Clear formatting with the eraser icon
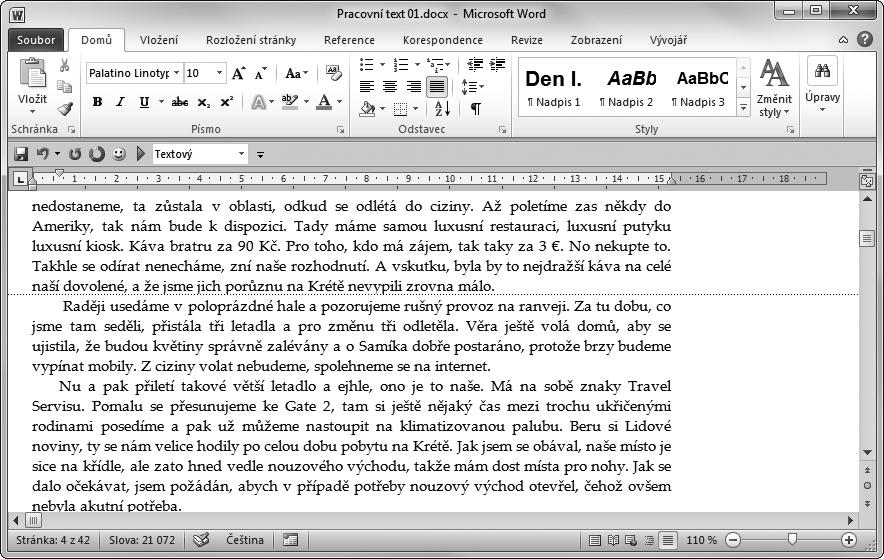 333,73
